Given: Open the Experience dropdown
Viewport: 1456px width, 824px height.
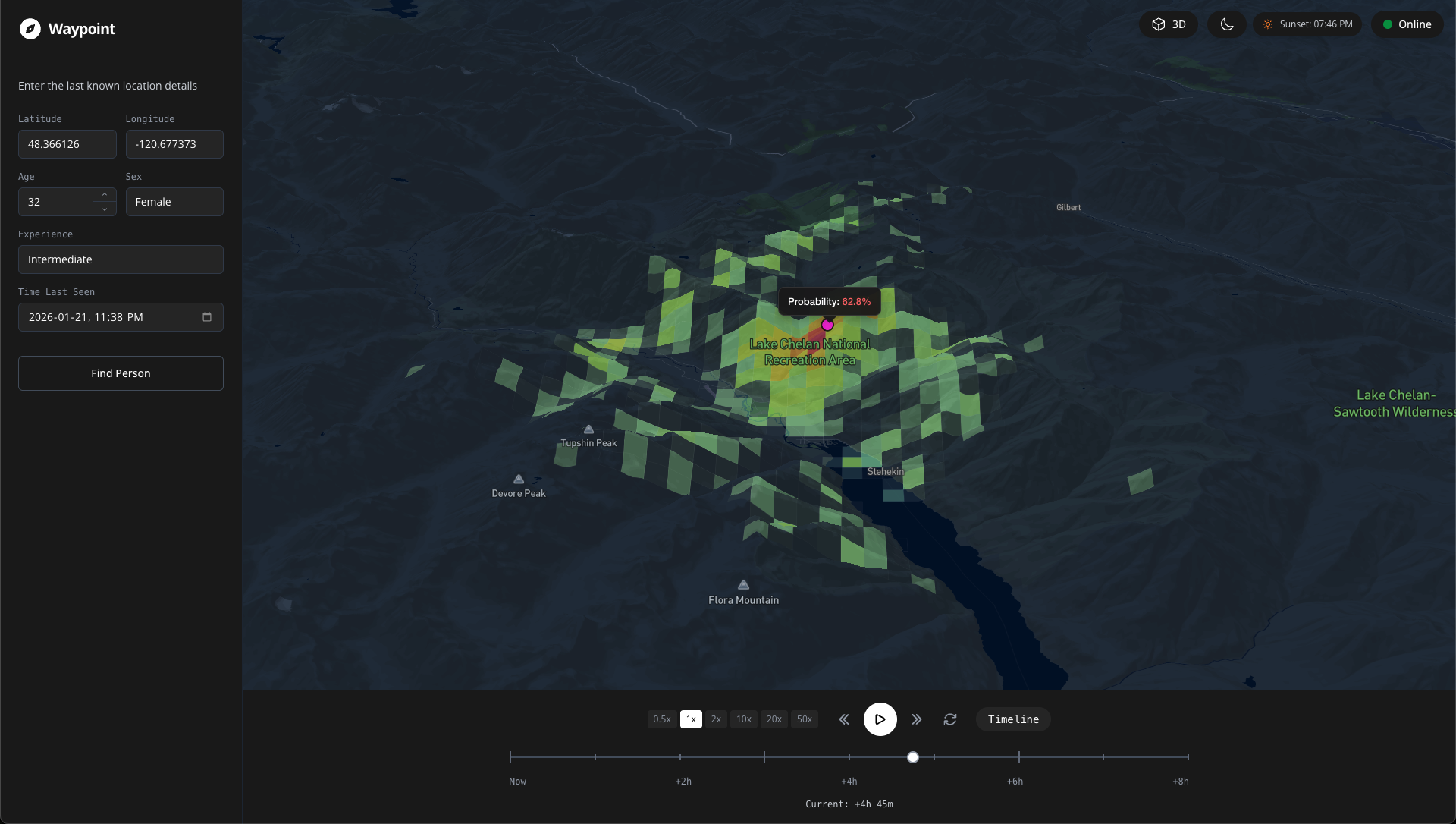Looking at the screenshot, I should pyautogui.click(x=121, y=259).
